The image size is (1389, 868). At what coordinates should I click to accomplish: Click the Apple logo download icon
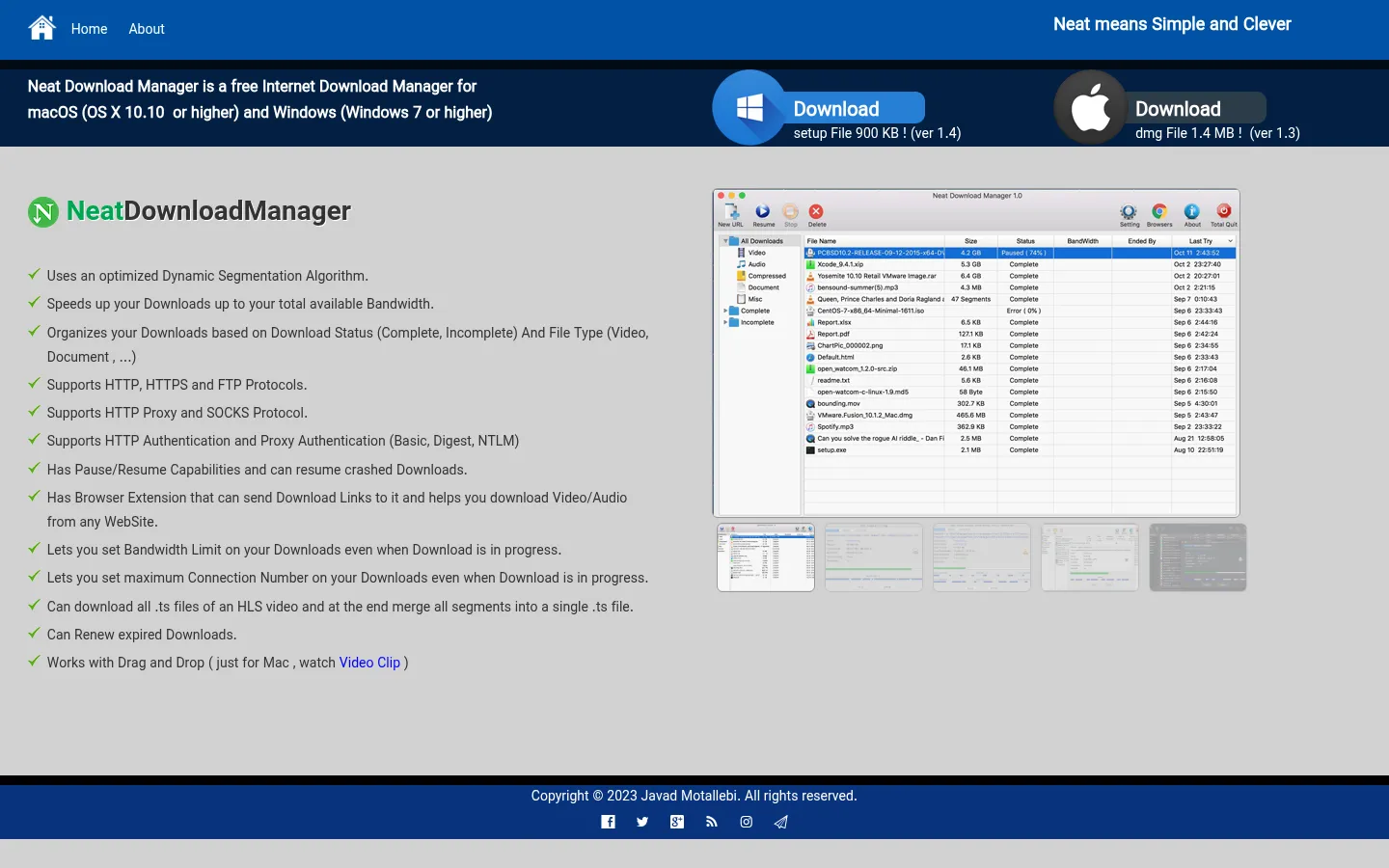(x=1091, y=107)
